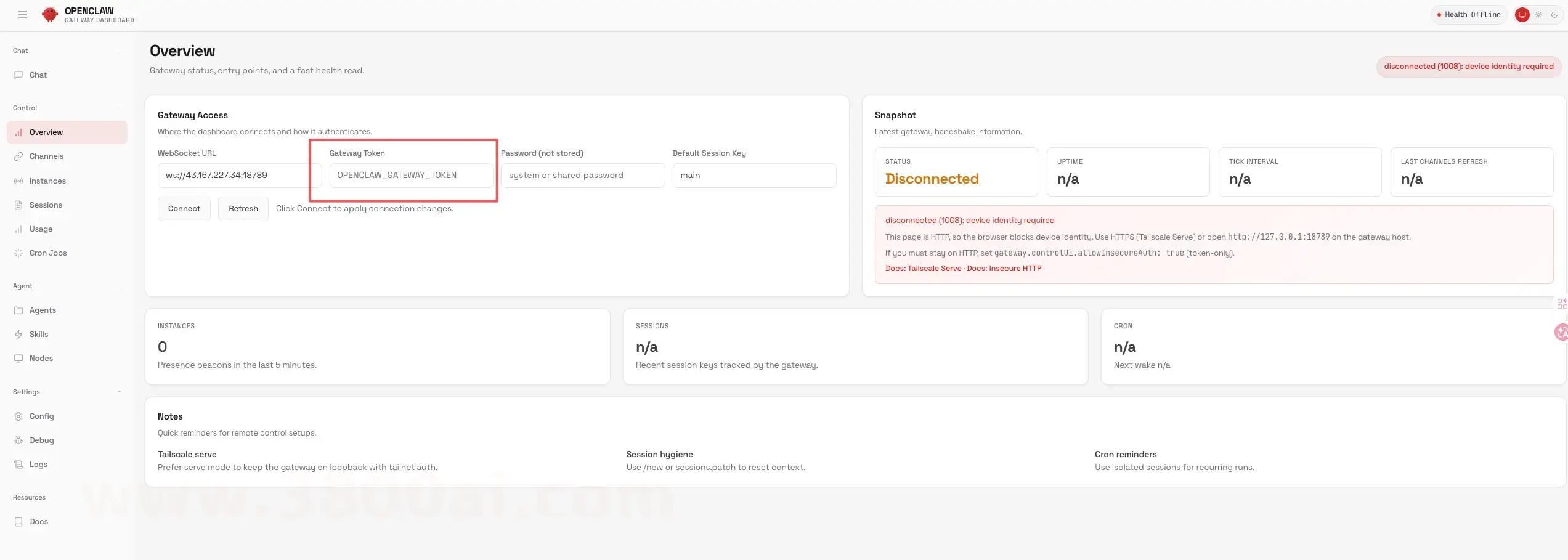
Task: Collapse the Settings sidebar section
Action: click(119, 392)
